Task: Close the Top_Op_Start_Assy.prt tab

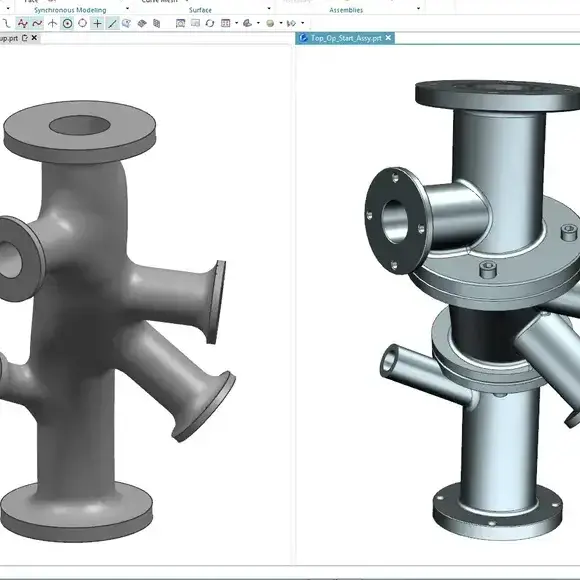Action: pyautogui.click(x=388, y=38)
